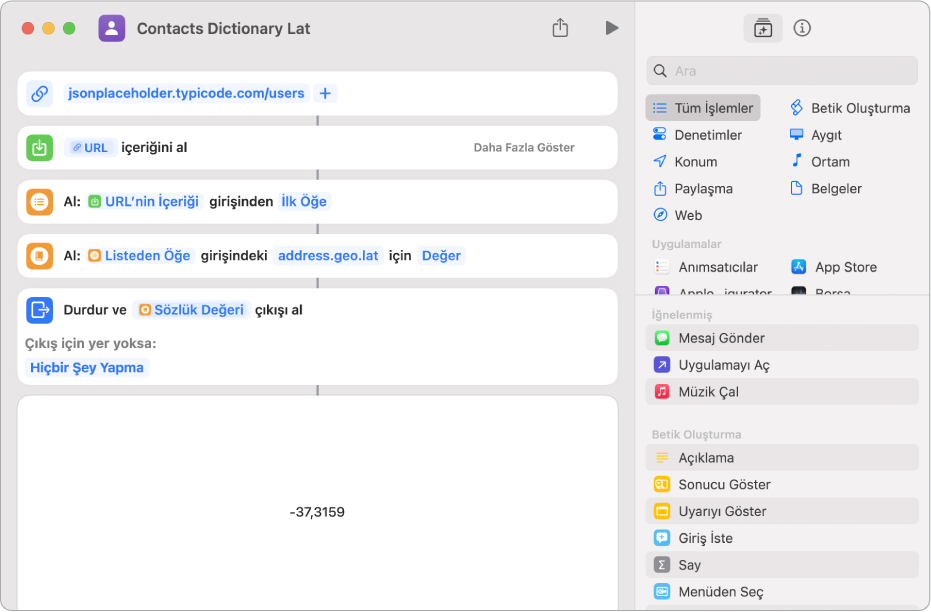This screenshot has width=931, height=612.
Task: Select Belgeler category
Action: click(825, 189)
